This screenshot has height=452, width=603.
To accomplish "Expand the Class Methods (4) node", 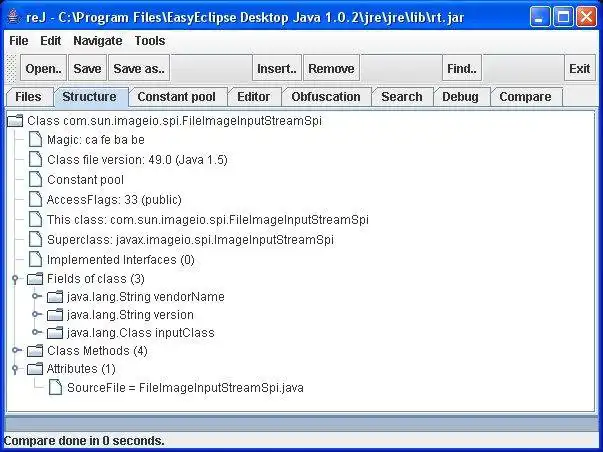I will 16,350.
